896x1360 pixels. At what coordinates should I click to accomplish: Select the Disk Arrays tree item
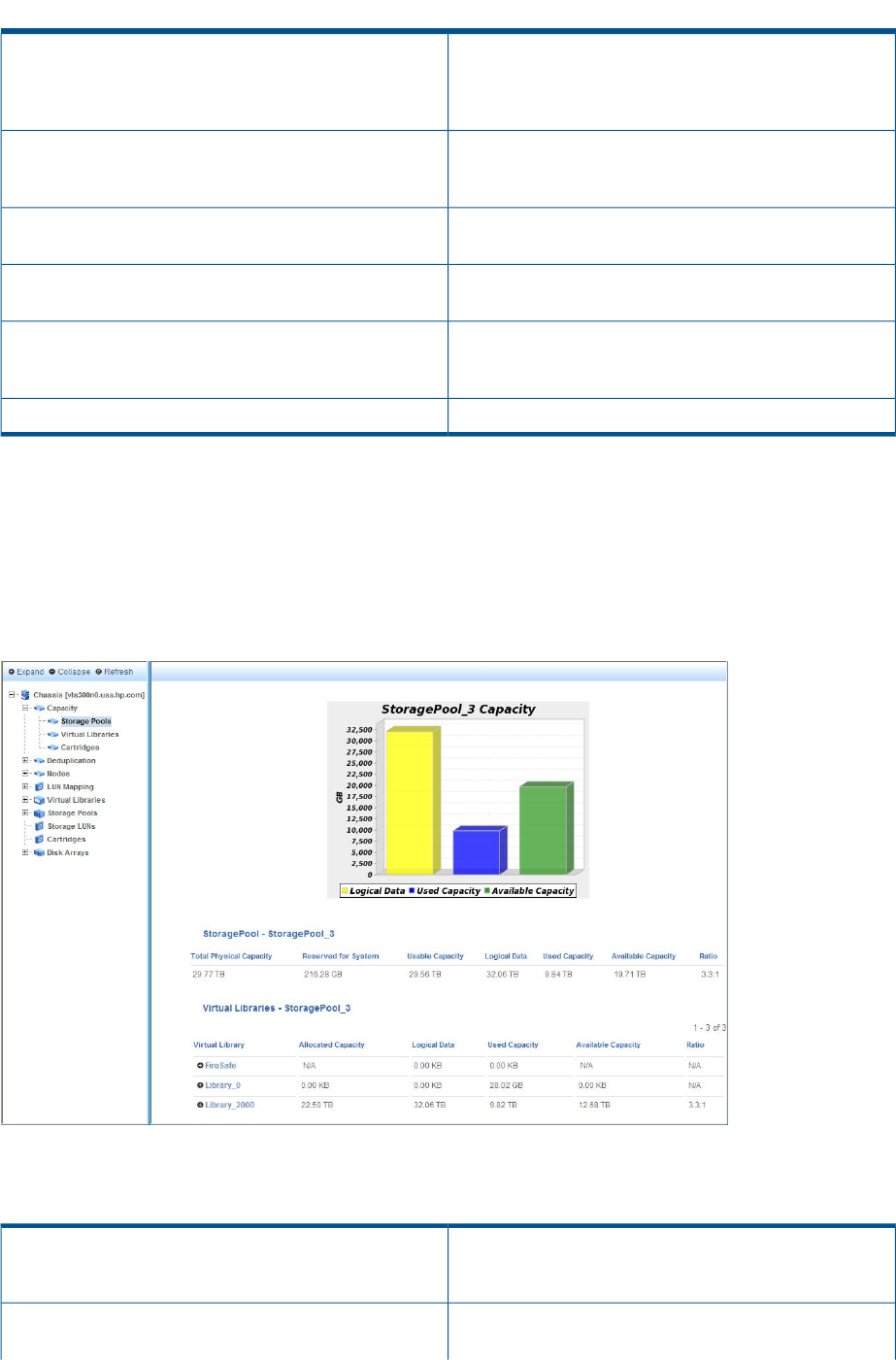click(68, 852)
